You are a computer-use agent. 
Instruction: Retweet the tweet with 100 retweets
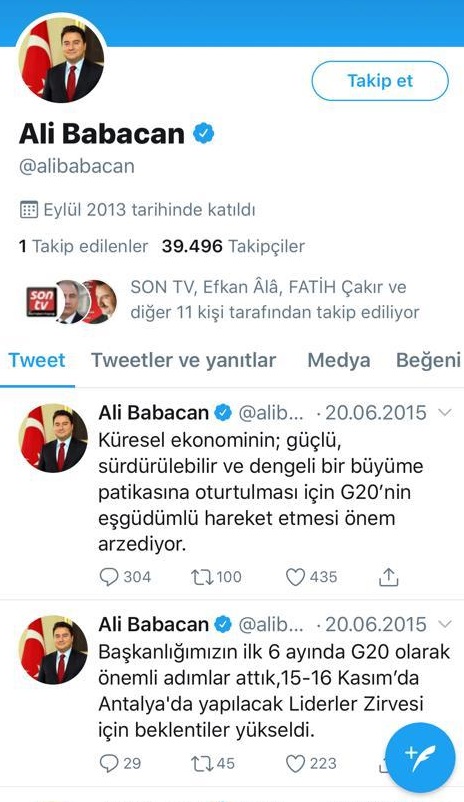[216, 577]
